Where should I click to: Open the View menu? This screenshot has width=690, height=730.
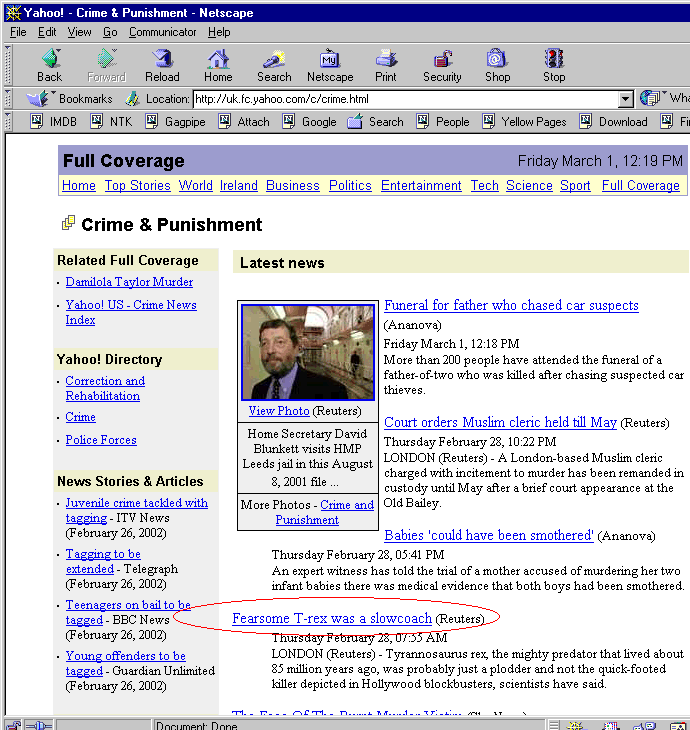point(79,32)
